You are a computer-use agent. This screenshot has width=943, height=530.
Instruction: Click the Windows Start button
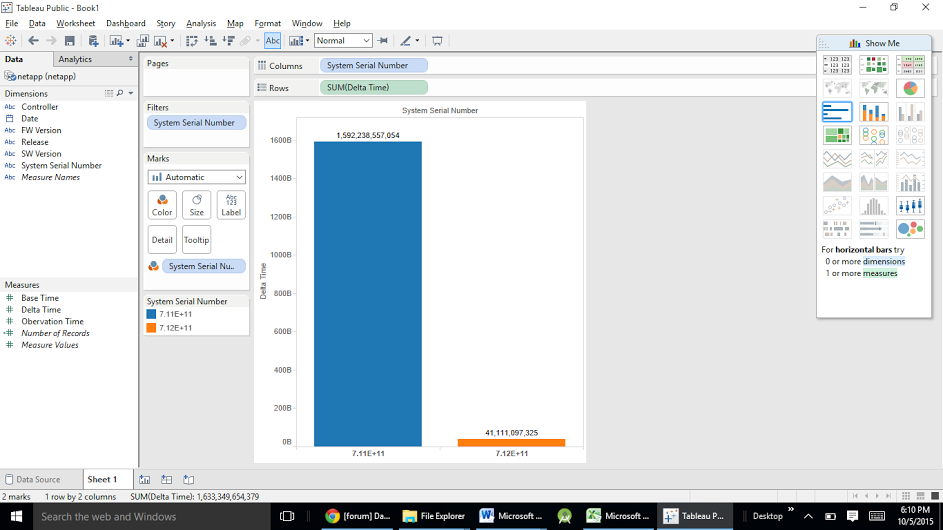(x=16, y=516)
